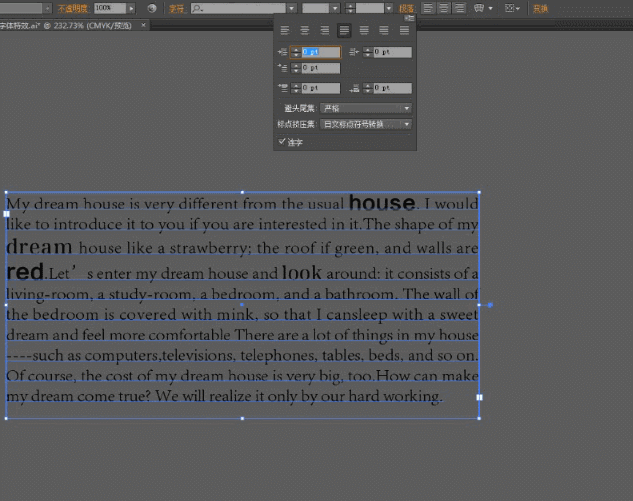Click the first-line indent stepper arrows
The width and height of the screenshot is (633, 501).
click(x=296, y=68)
